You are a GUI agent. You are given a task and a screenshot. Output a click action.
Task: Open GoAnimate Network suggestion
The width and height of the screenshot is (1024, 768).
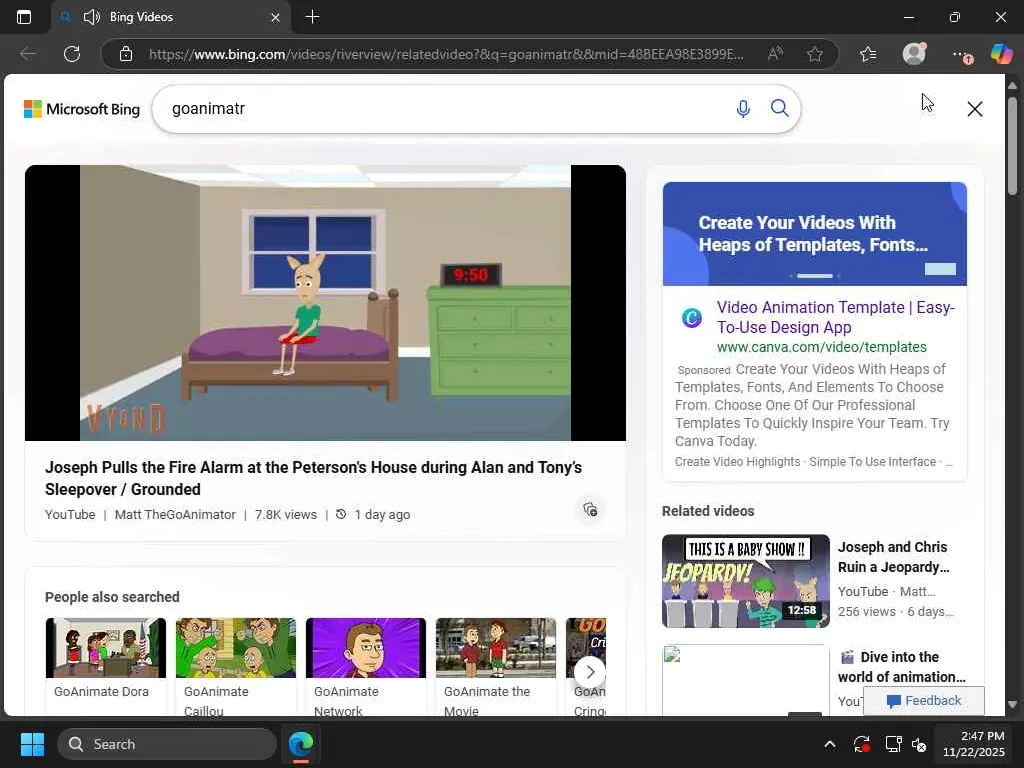366,666
